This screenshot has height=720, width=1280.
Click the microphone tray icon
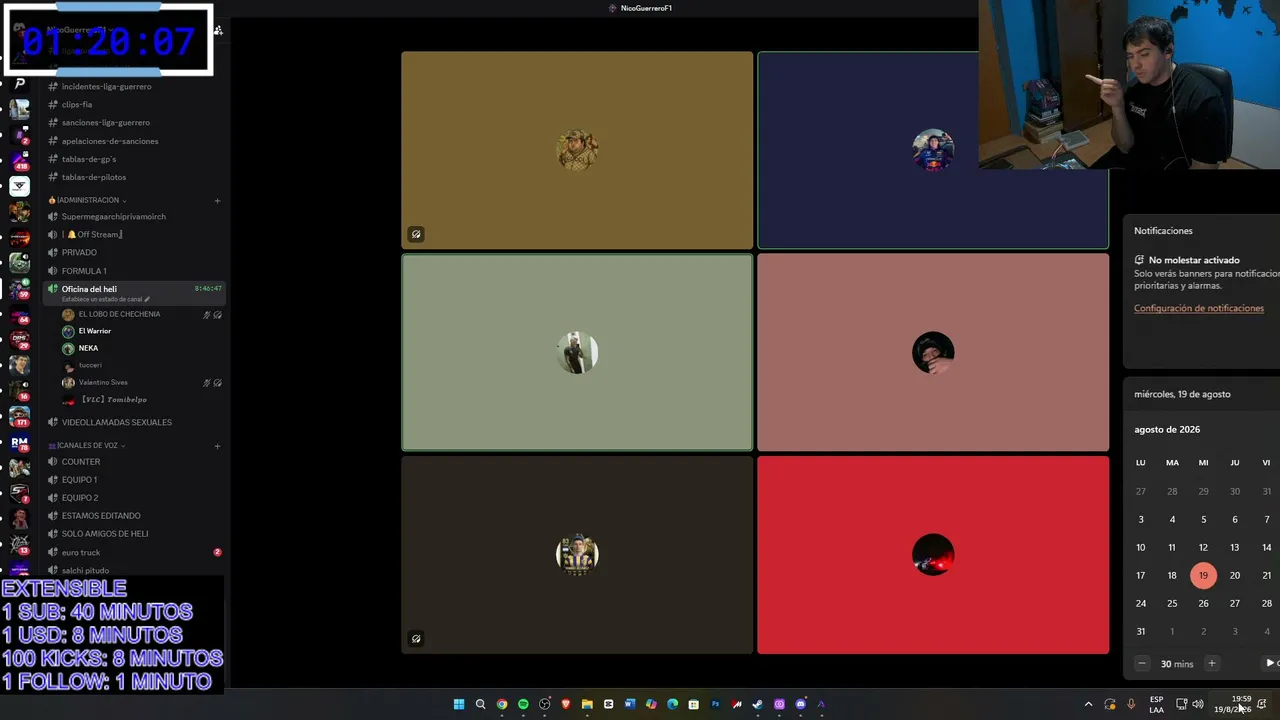1131,704
